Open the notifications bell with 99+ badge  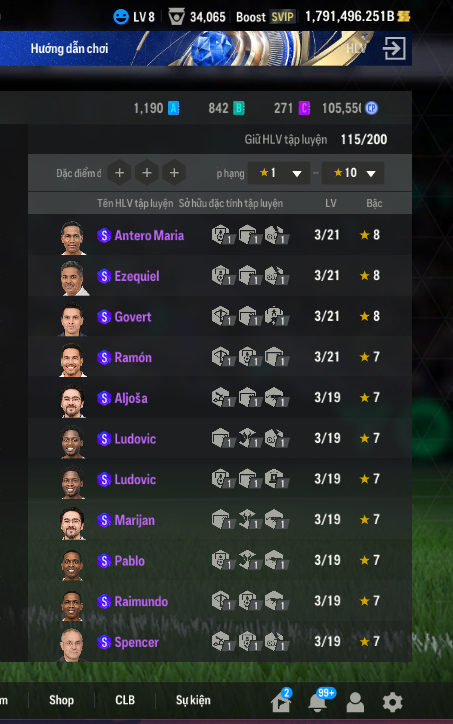click(x=318, y=700)
